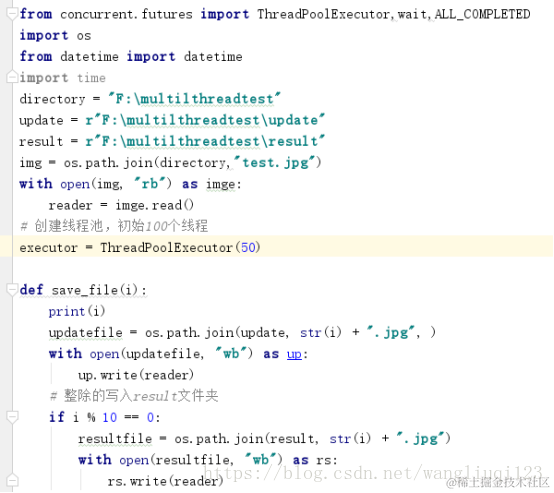This screenshot has height=493, width=554.
Task: Click the 'print(i)' statement
Action: point(77,311)
